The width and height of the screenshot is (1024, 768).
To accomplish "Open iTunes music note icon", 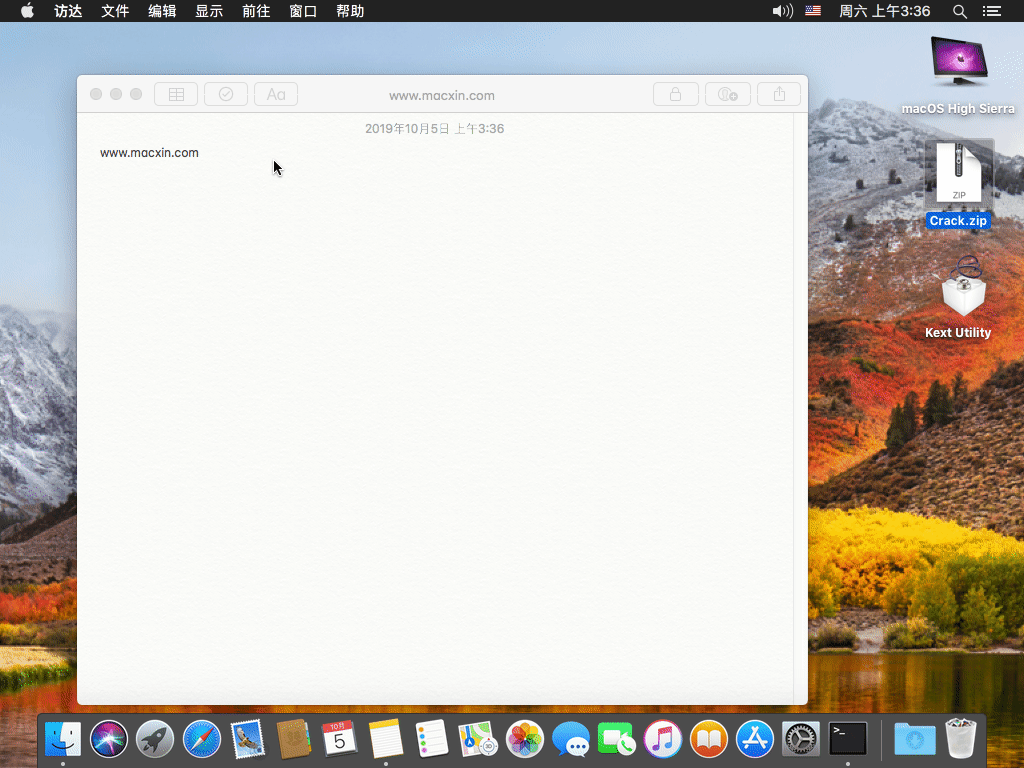I will click(x=663, y=739).
